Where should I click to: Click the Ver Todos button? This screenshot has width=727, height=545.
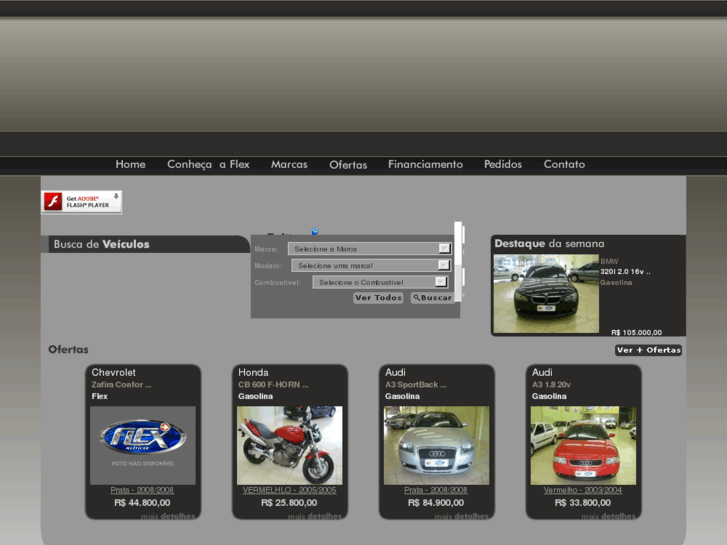pos(378,298)
